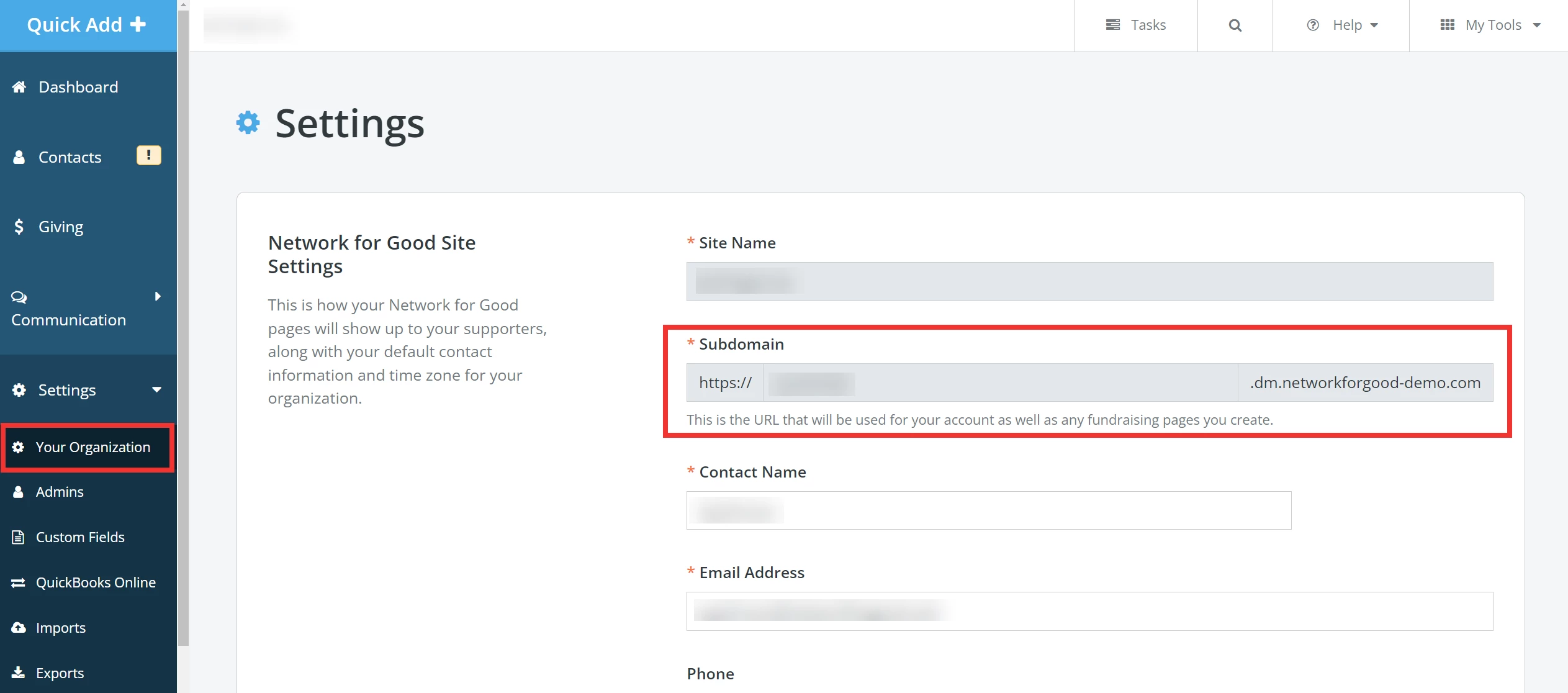Click the Exports download icon
1568x693 pixels.
click(19, 673)
